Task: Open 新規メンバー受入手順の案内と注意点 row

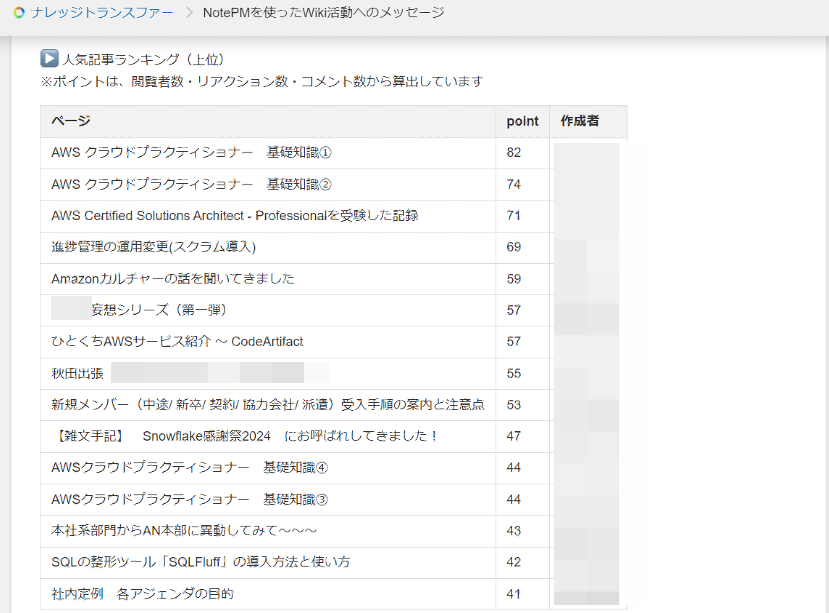Action: point(268,405)
